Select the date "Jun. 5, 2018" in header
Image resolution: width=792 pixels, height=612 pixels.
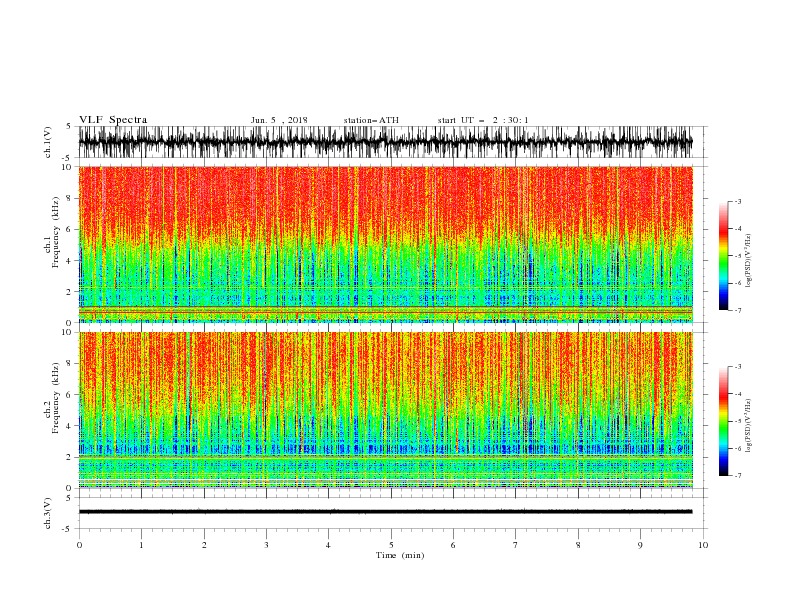tap(279, 120)
